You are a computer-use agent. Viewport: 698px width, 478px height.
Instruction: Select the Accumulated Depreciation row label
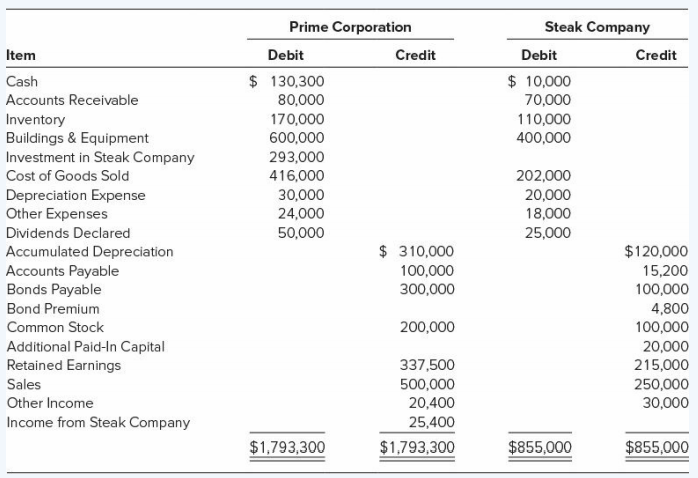point(89,251)
